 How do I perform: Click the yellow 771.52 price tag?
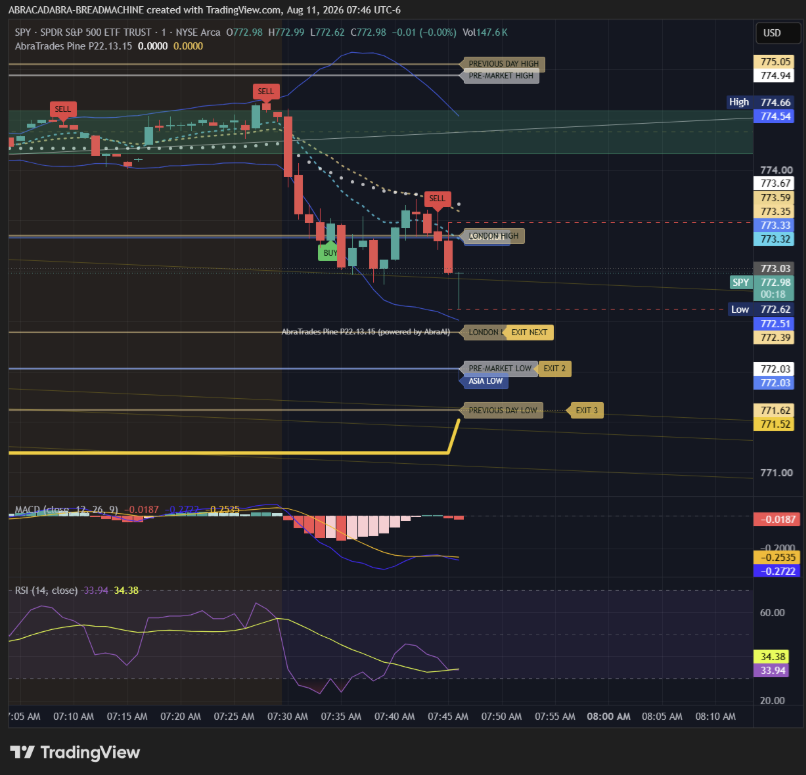click(774, 424)
